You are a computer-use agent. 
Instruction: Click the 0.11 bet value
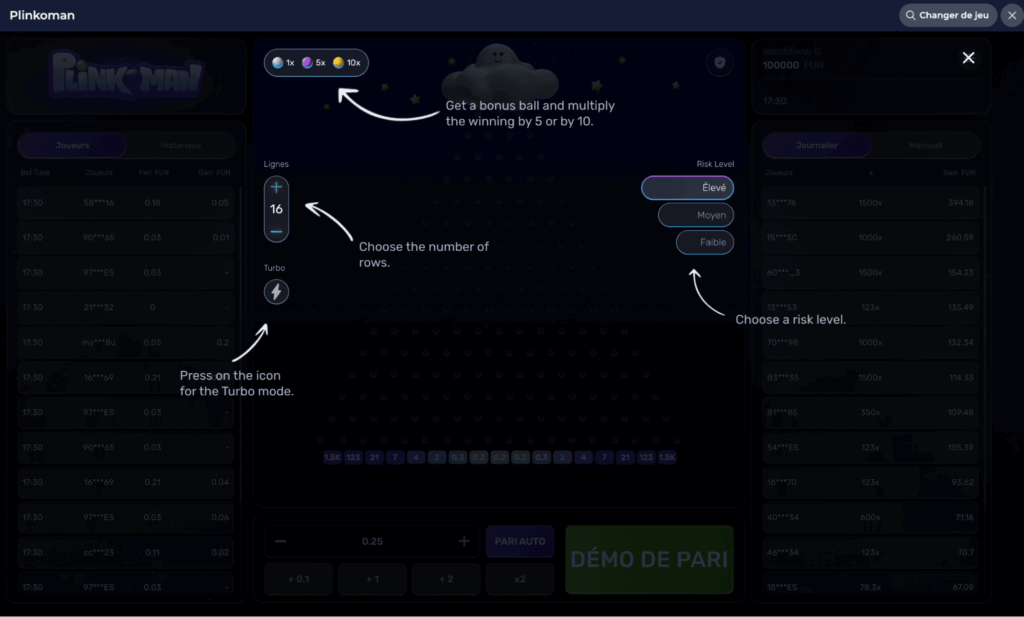pos(152,552)
